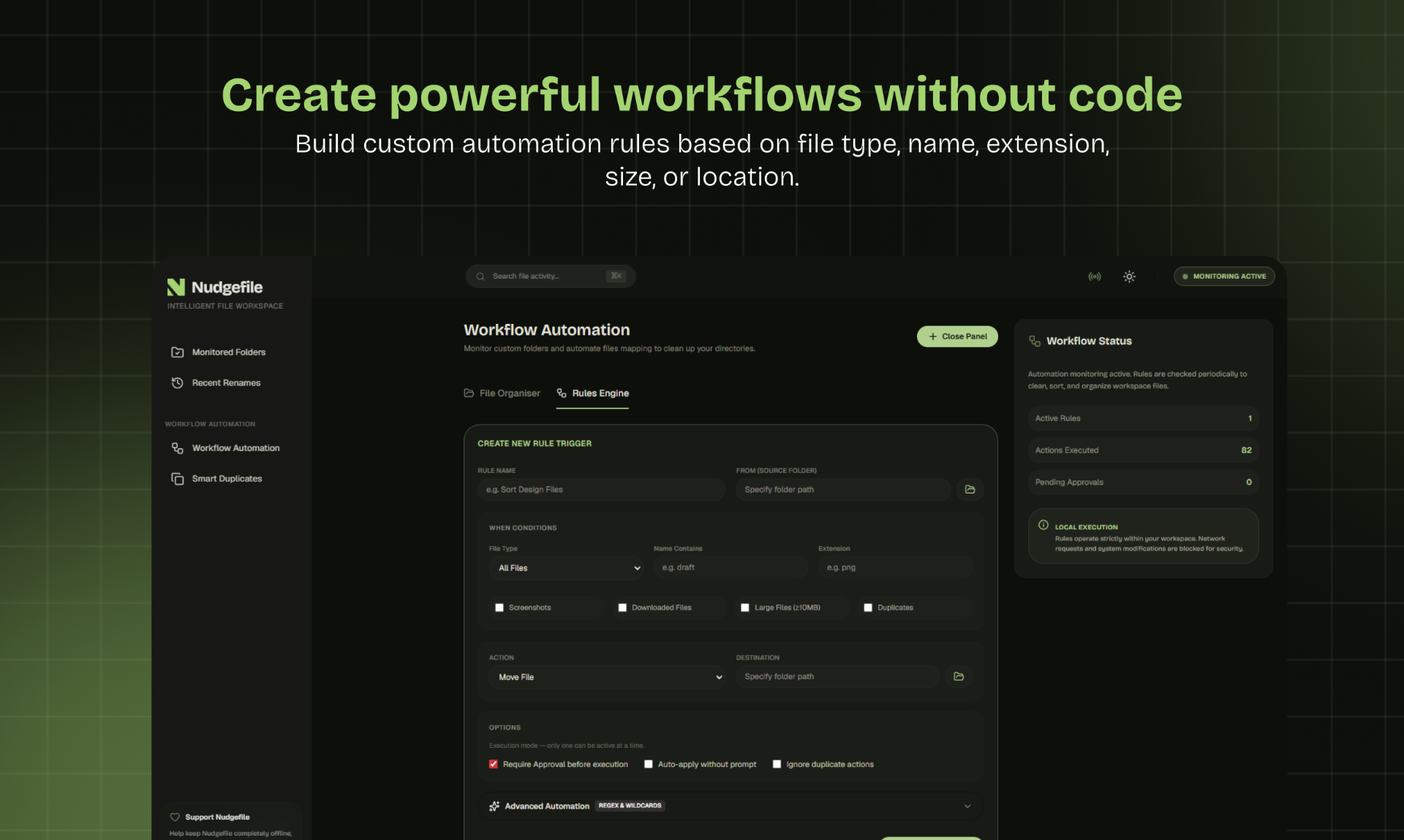This screenshot has height=840, width=1404.
Task: Open Monitored Folders in sidebar
Action: pyautogui.click(x=228, y=352)
